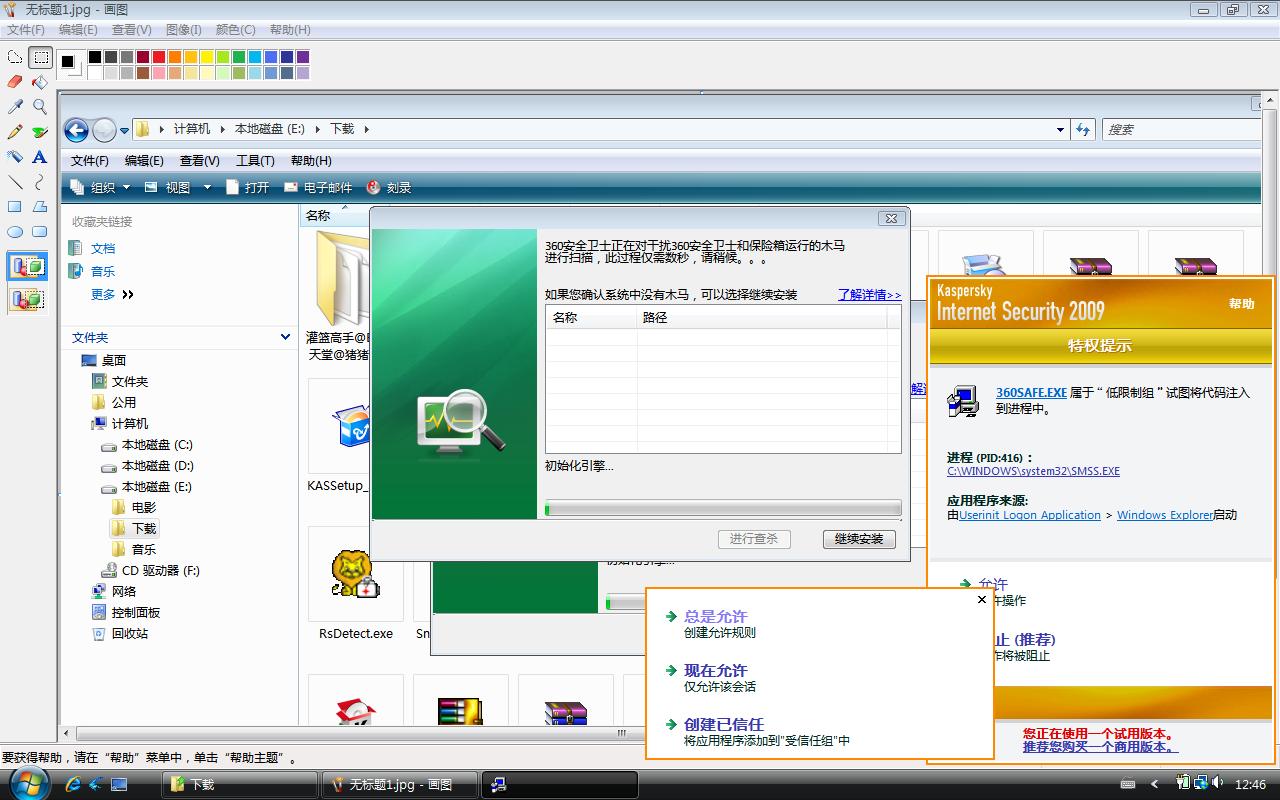
Task: Open the 了解详情>> link
Action: coord(869,295)
